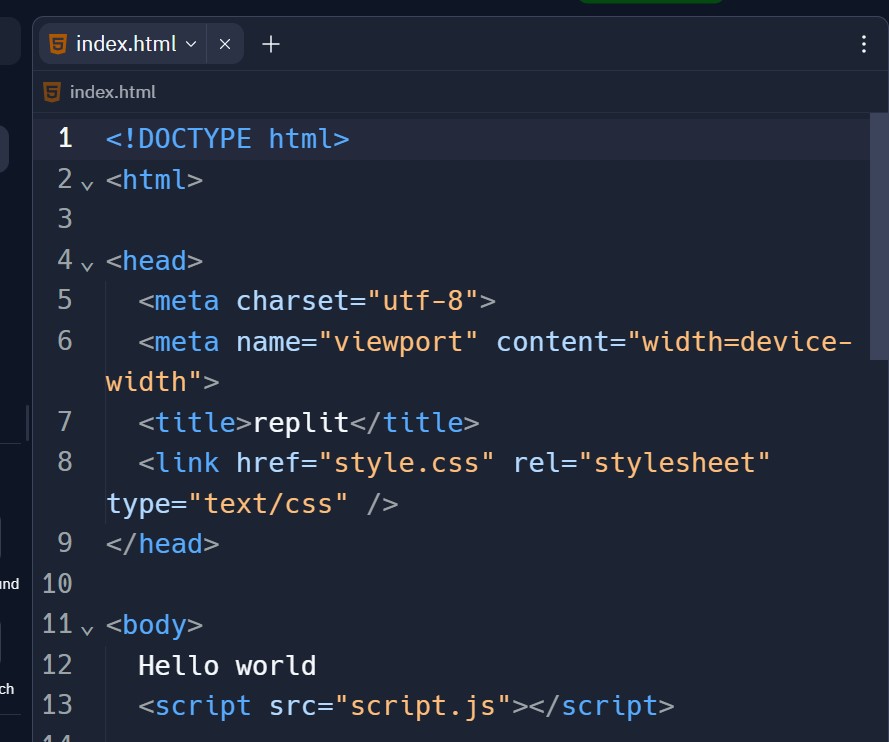The height and width of the screenshot is (742, 889).
Task: Open the three-dot pane options menu
Action: click(x=864, y=44)
